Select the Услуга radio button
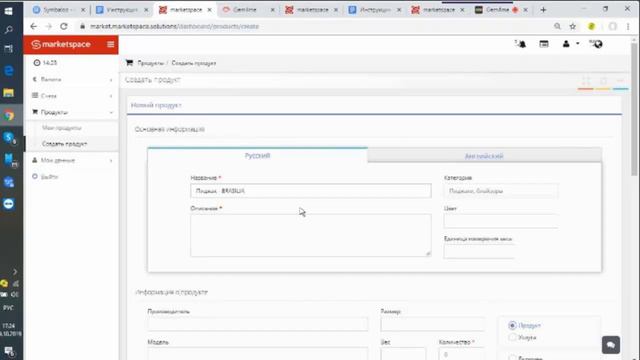The height and width of the screenshot is (360, 640). pos(512,338)
